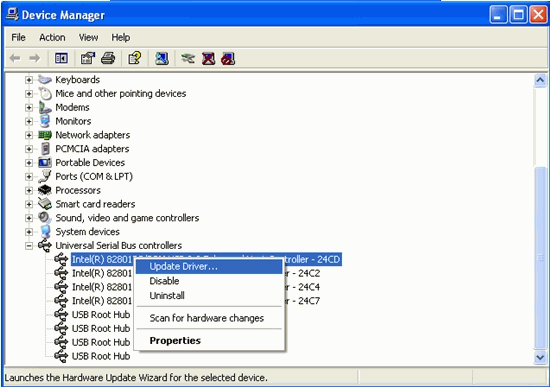
Task: Expand the Processors node
Action: click(29, 191)
